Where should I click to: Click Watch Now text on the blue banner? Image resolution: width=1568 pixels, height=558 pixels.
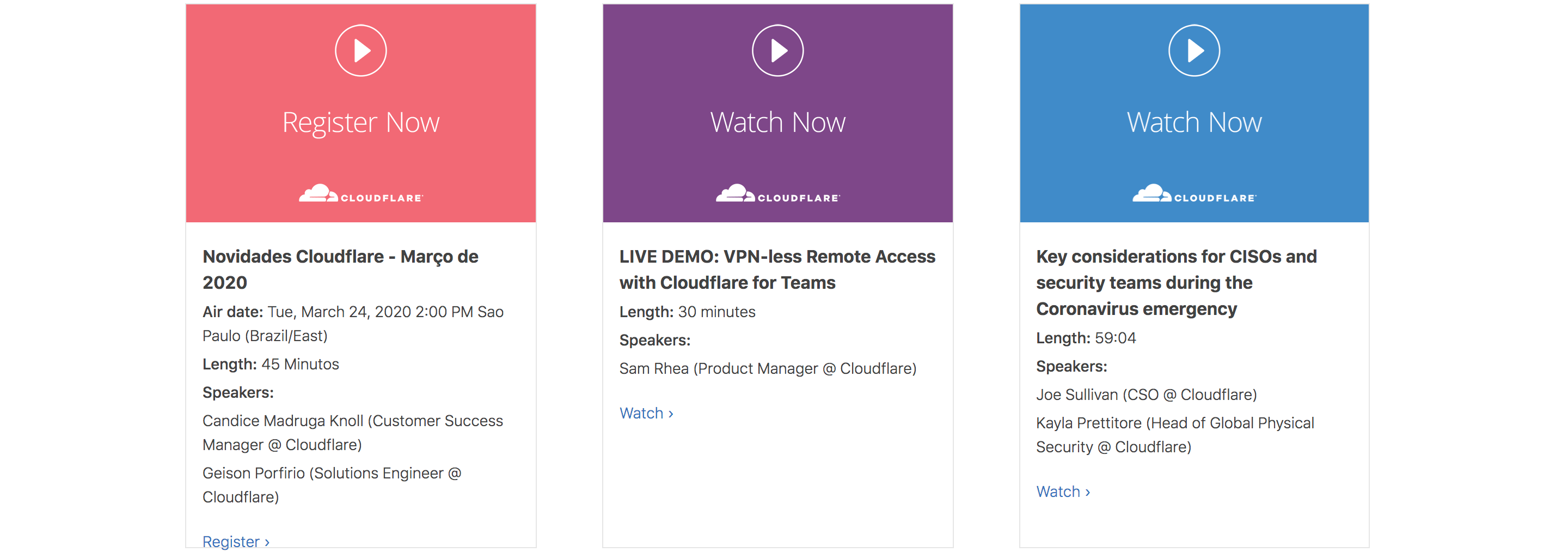(x=1193, y=123)
